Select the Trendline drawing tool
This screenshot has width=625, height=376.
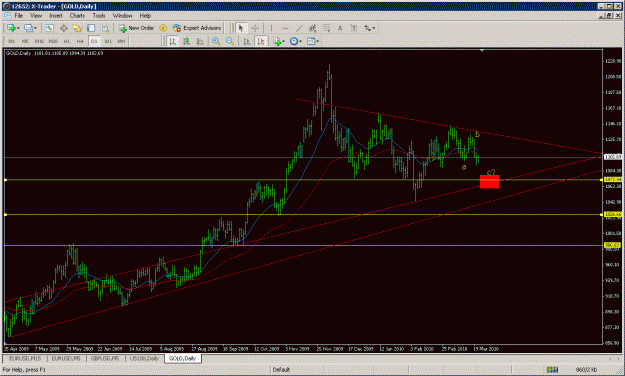coord(299,28)
